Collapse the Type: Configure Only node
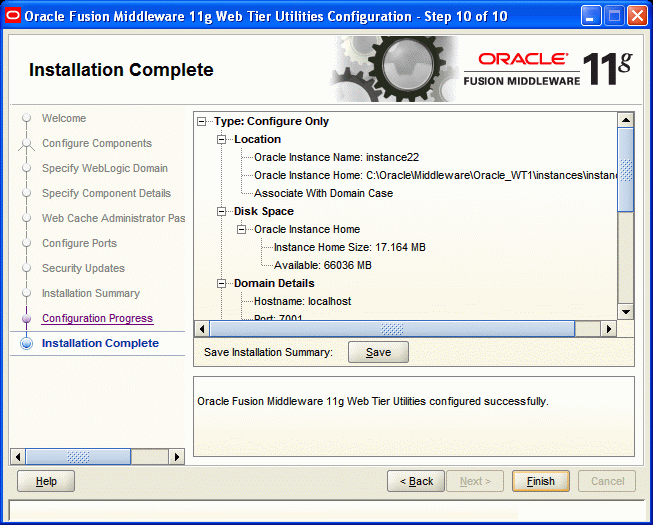Screen dimensions: 653x525 pos(202,122)
